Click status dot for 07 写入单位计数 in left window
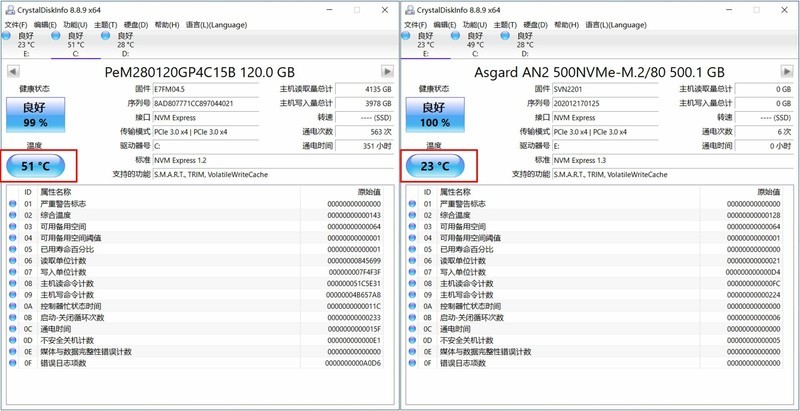 point(12,272)
